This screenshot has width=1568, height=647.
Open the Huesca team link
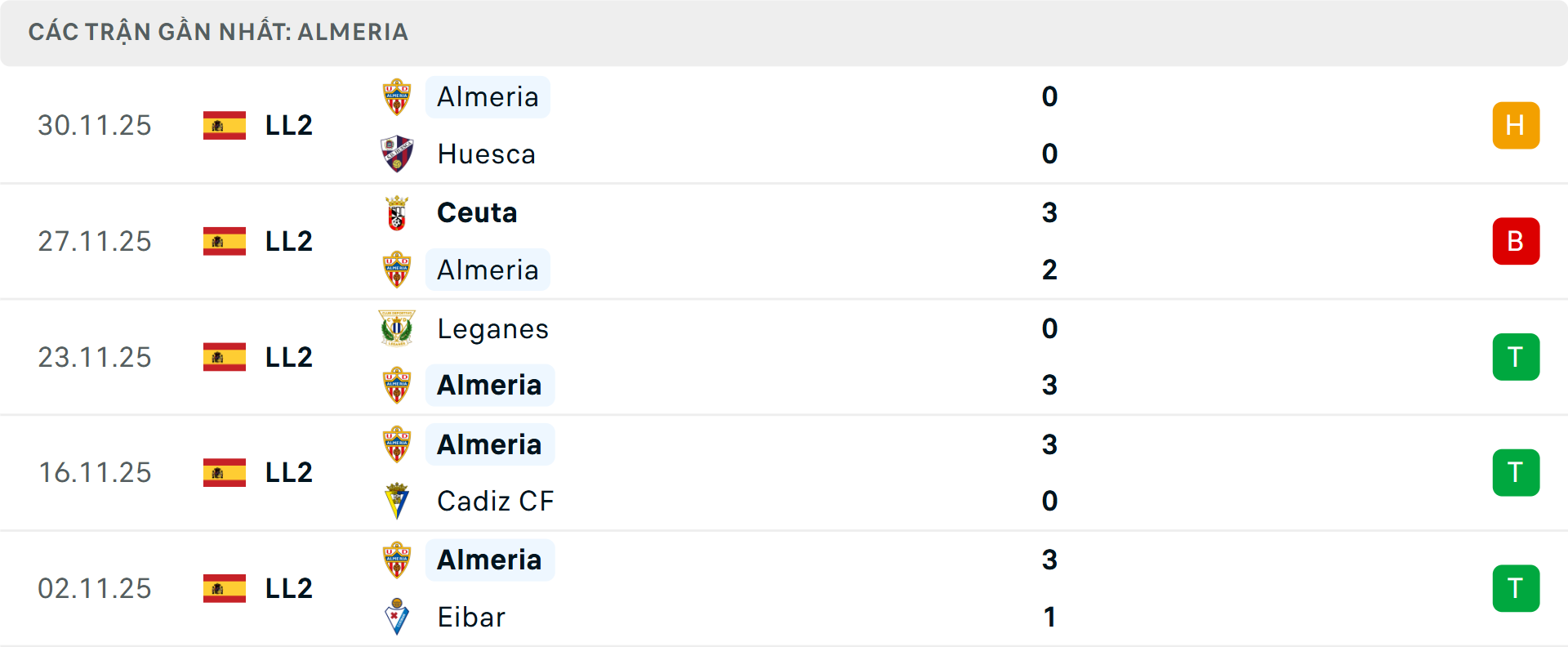pyautogui.click(x=486, y=154)
